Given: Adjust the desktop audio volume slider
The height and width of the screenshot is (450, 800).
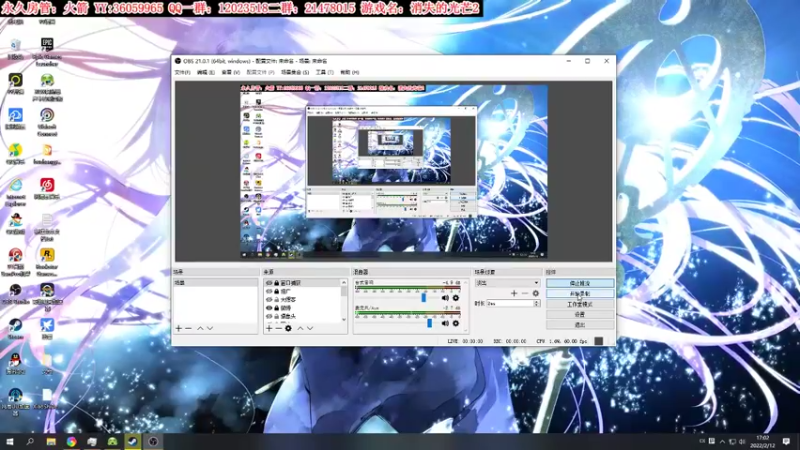Looking at the screenshot, I should tap(423, 297).
